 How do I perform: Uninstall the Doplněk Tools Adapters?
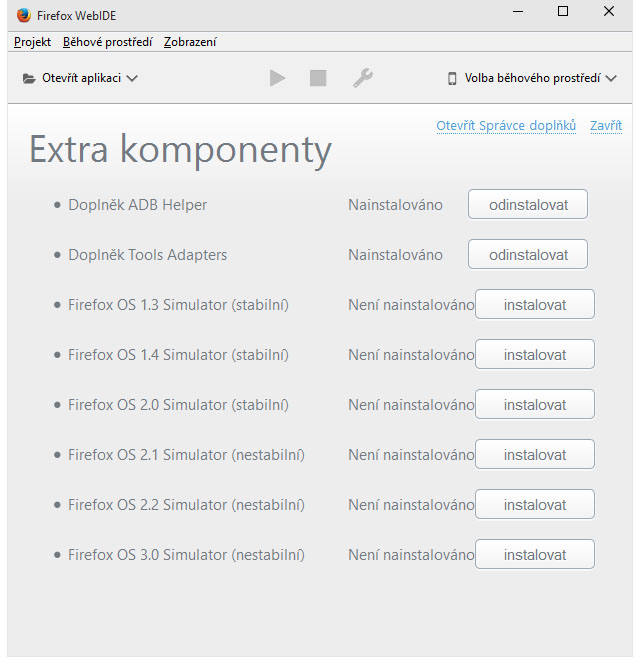(528, 254)
